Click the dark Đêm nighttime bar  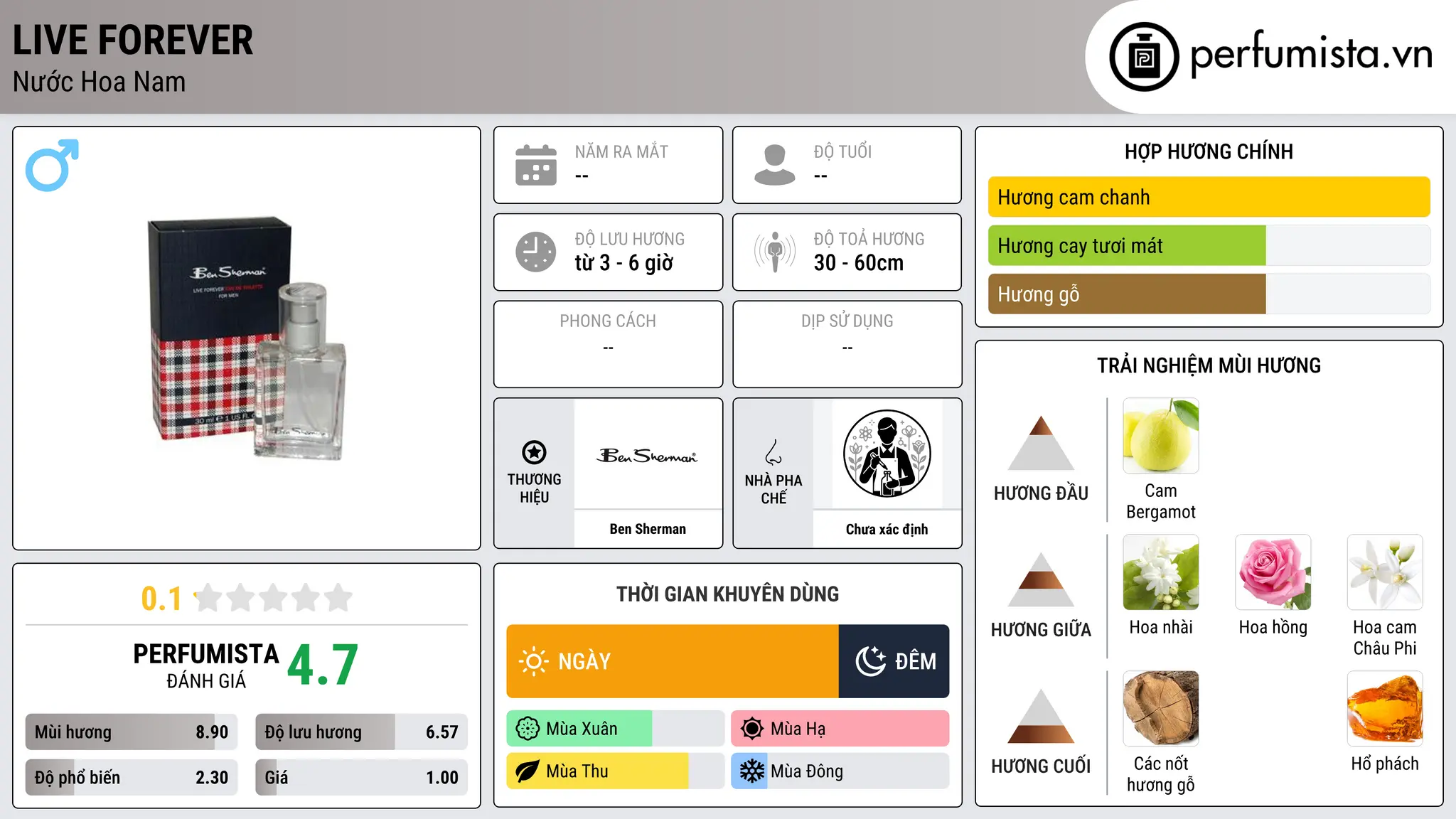tap(894, 661)
